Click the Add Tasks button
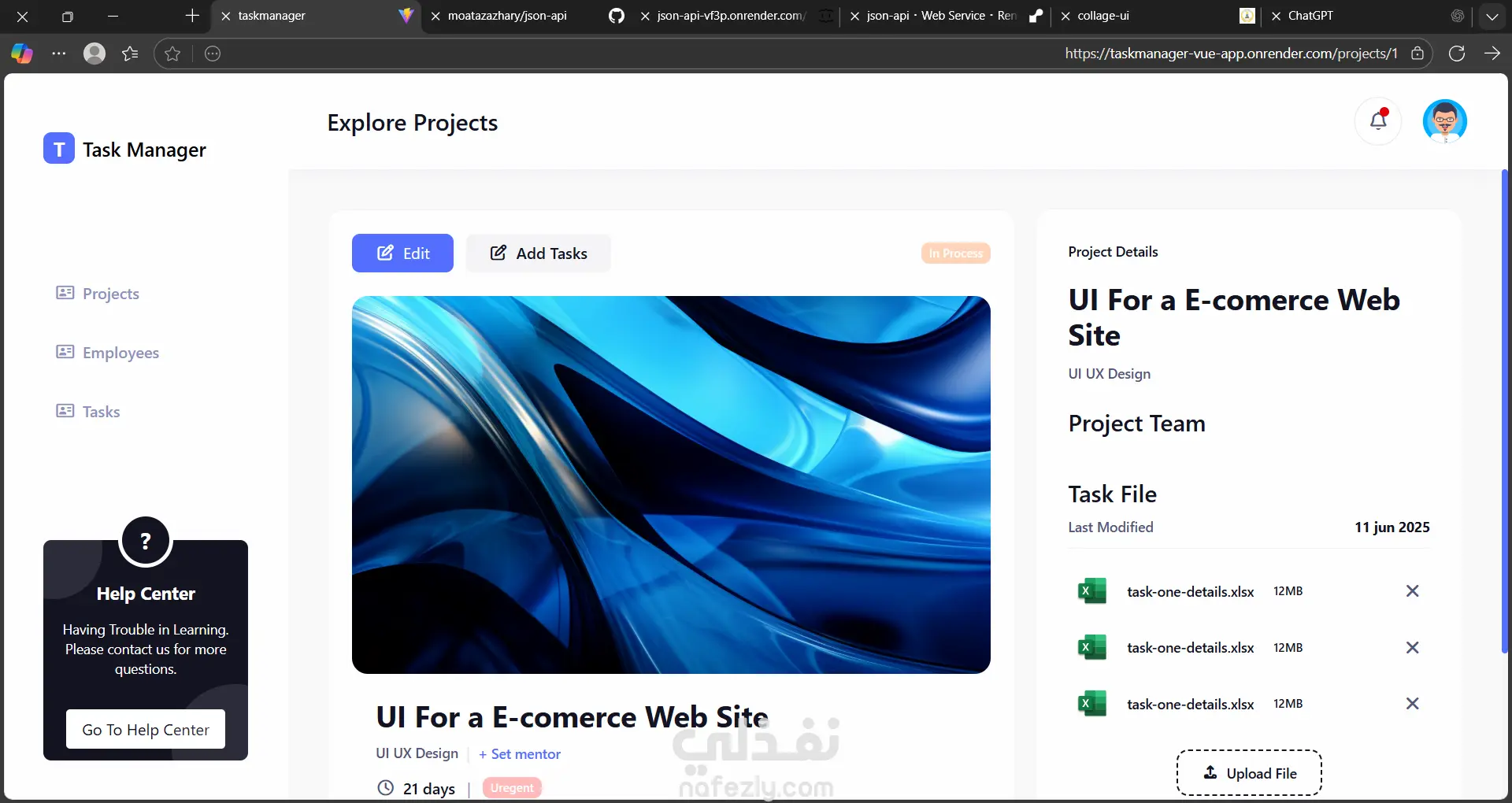 539,253
